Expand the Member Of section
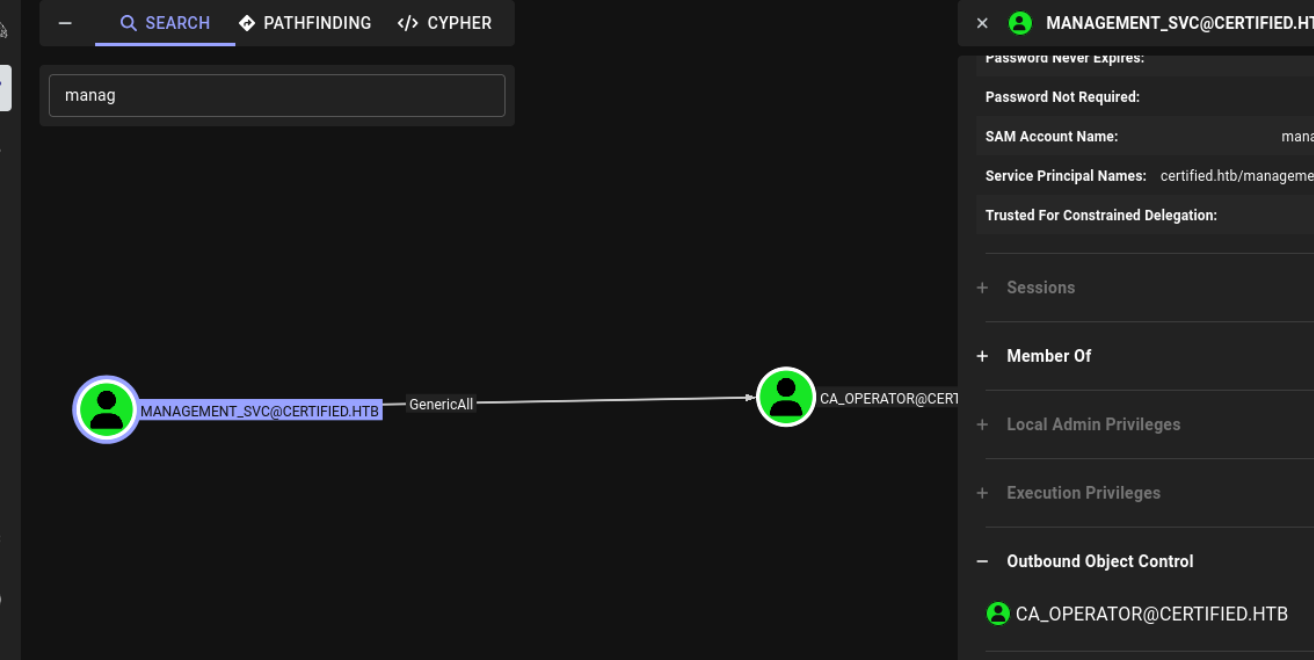The width and height of the screenshot is (1314, 660). point(1048,356)
